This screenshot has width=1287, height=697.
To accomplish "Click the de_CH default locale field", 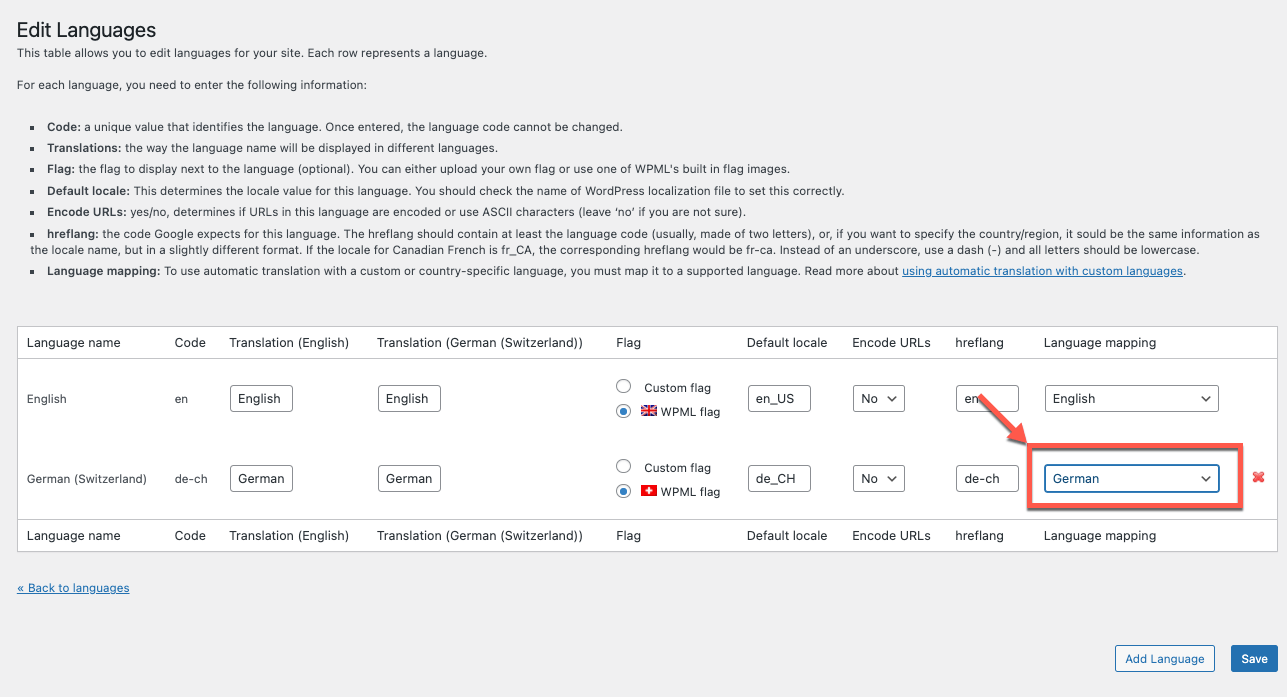I will 778,478.
